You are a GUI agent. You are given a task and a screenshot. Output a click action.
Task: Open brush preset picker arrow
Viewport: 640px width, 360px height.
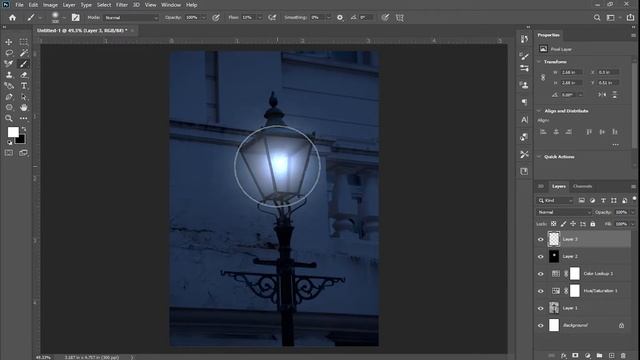(64, 18)
